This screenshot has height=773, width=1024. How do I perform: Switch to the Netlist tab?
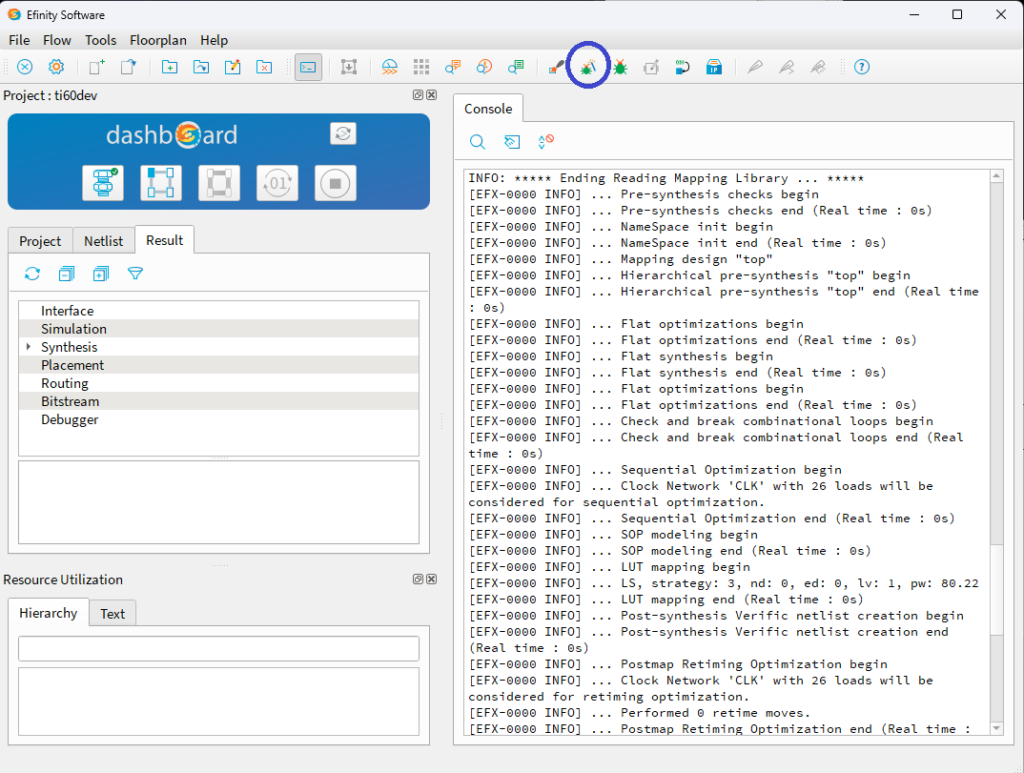click(103, 241)
